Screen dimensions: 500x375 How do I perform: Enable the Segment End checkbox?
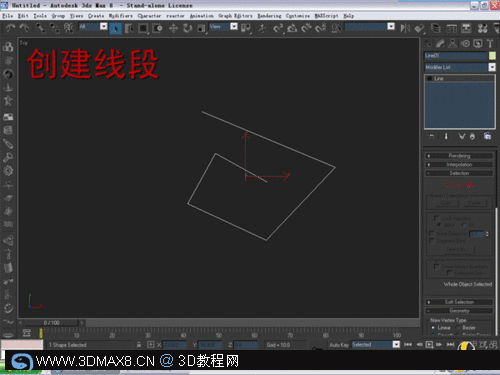pos(431,241)
